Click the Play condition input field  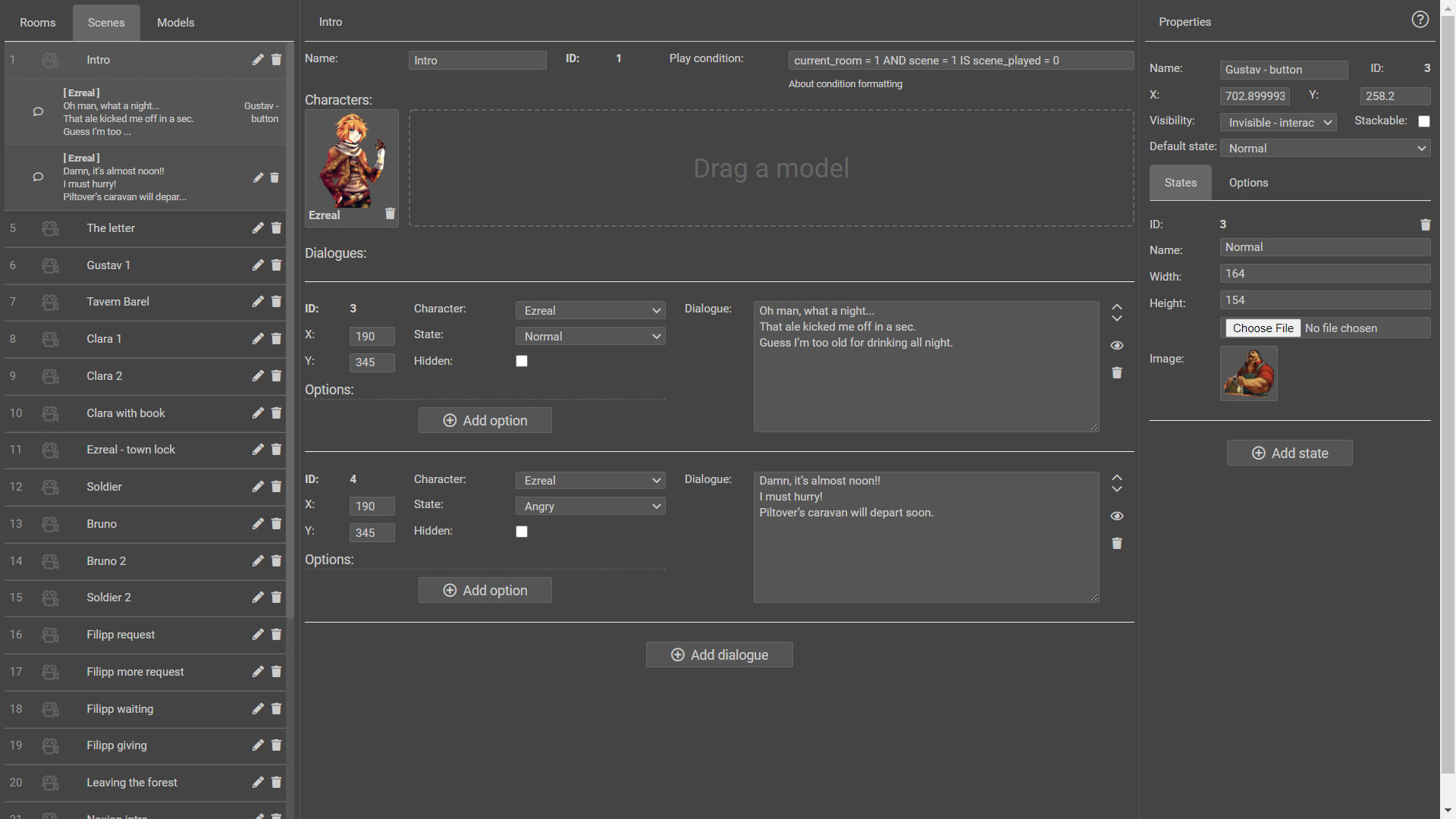(x=960, y=61)
